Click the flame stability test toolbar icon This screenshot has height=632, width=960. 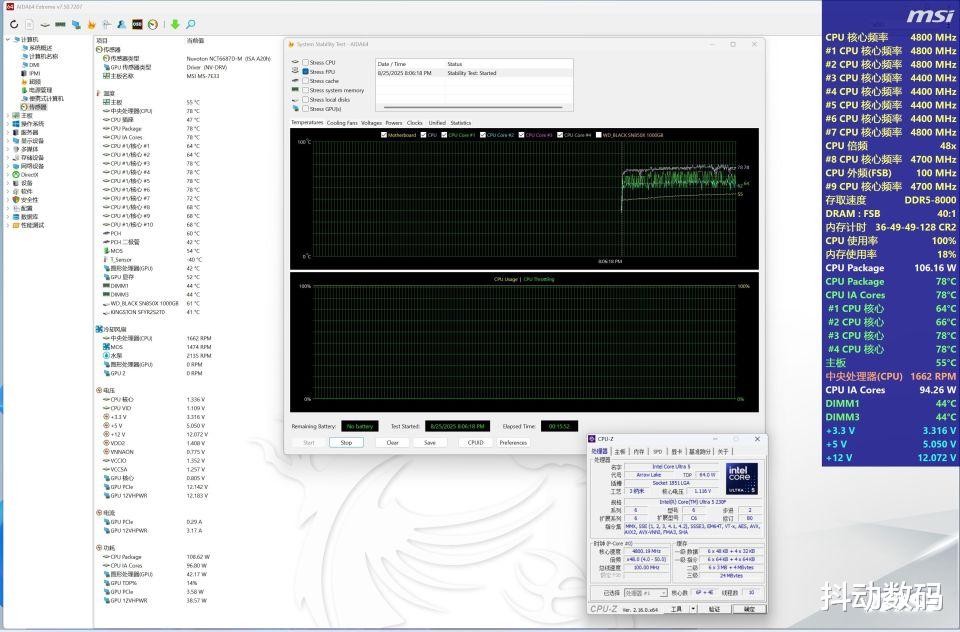click(92, 24)
